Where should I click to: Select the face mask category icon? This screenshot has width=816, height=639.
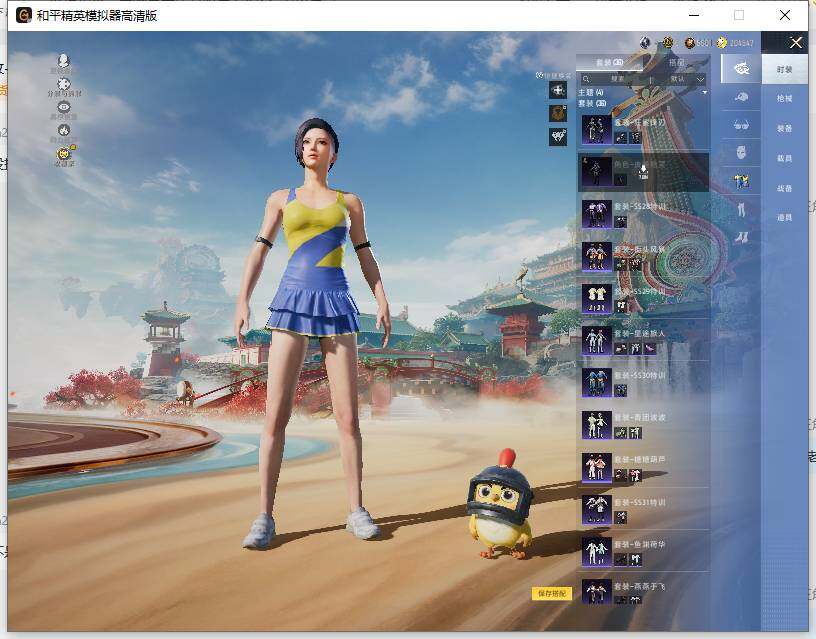(x=741, y=153)
